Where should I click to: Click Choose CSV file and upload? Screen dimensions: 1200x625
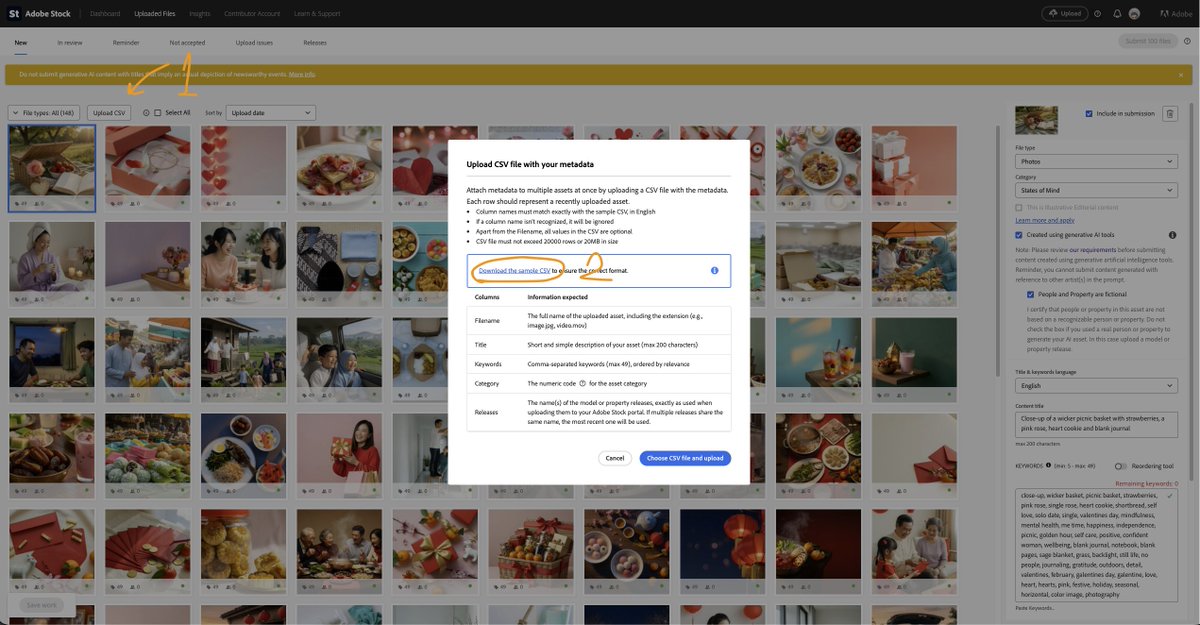tap(686, 458)
